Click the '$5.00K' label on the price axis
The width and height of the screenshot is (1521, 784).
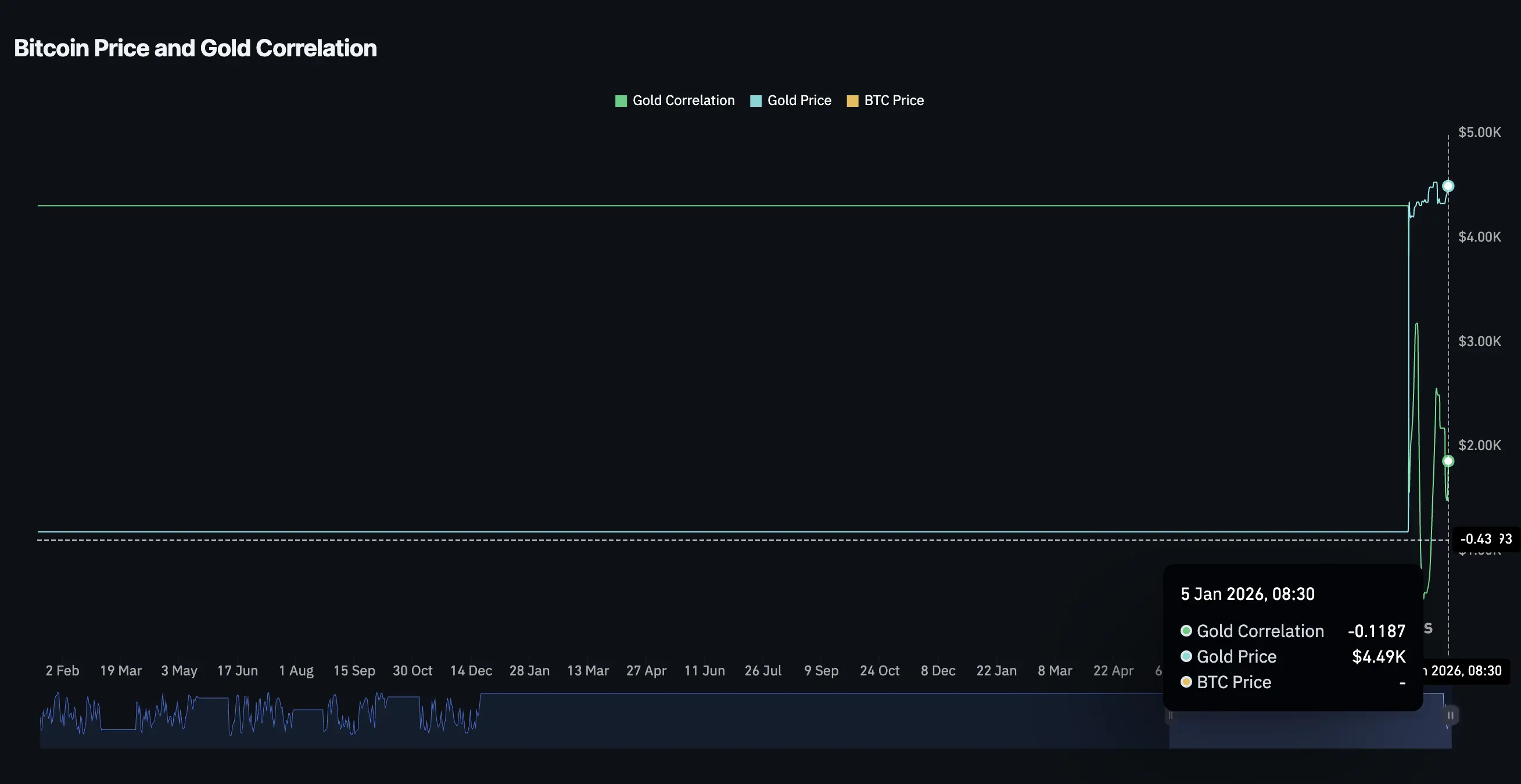(1479, 132)
